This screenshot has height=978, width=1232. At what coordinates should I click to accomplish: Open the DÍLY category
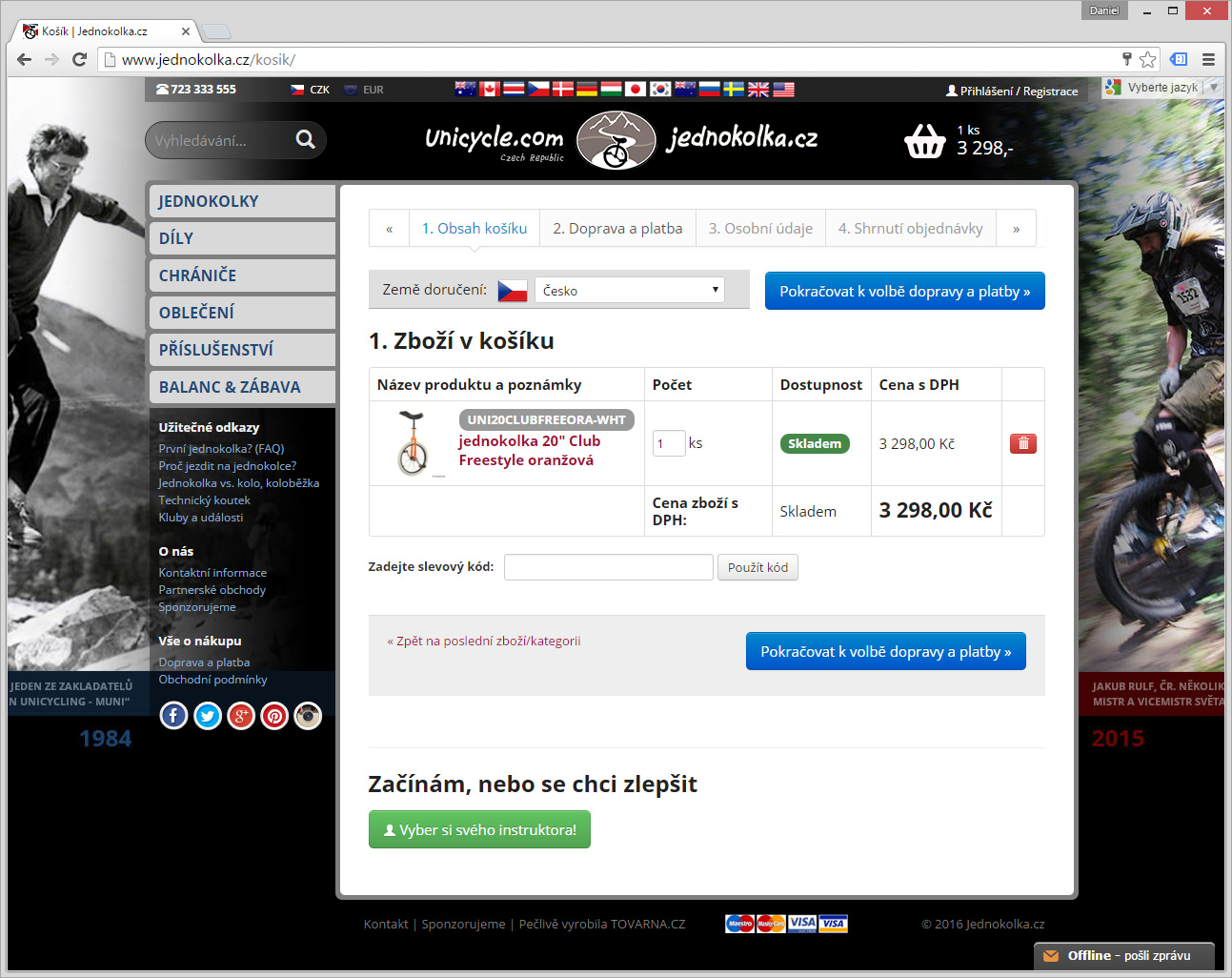[x=242, y=238]
